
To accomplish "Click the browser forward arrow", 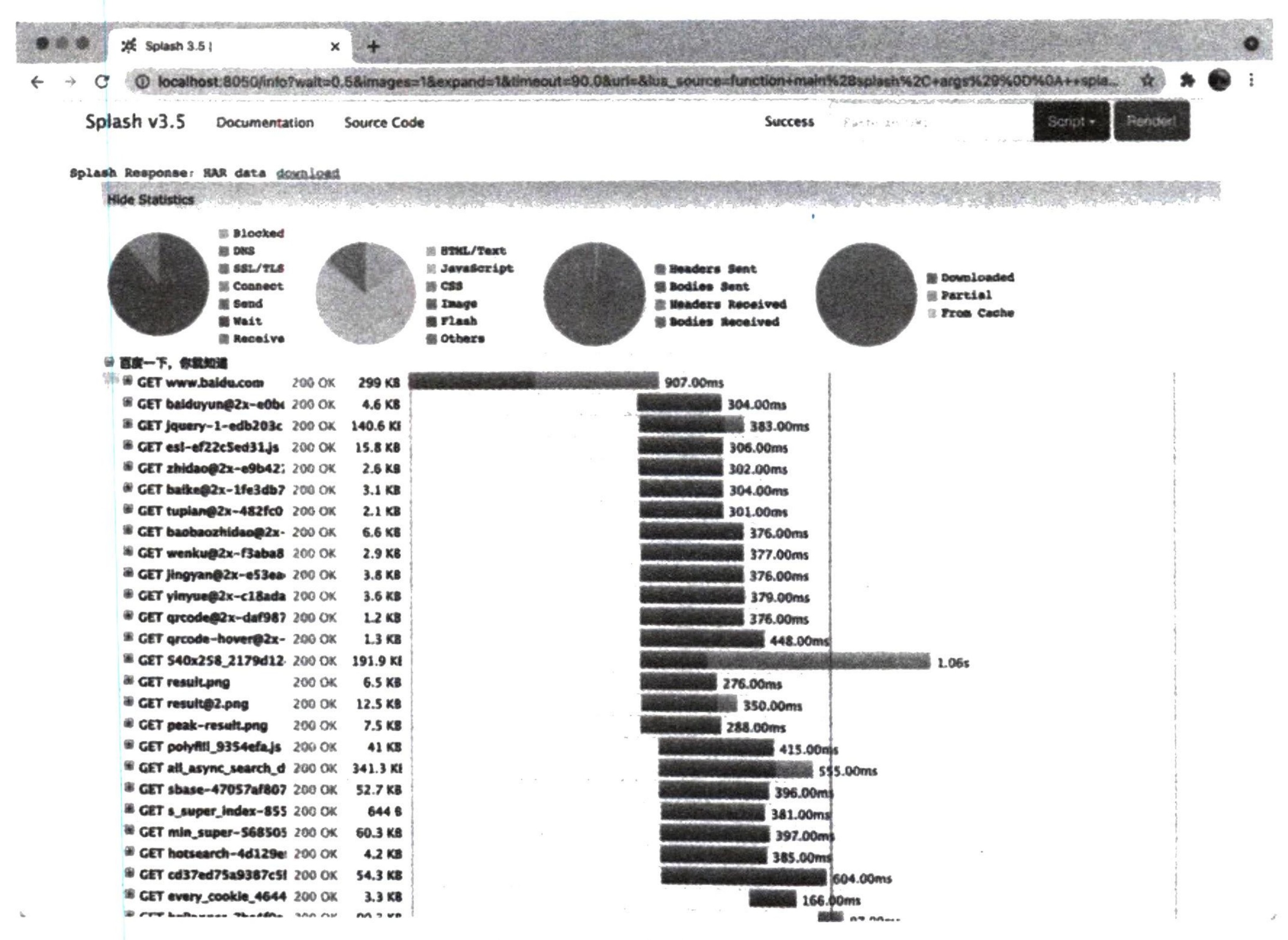I will pyautogui.click(x=70, y=82).
